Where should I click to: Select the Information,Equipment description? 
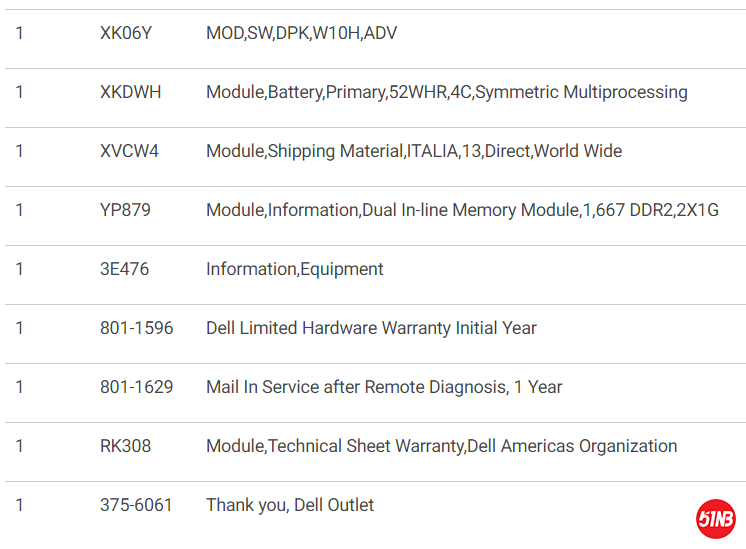pos(294,269)
